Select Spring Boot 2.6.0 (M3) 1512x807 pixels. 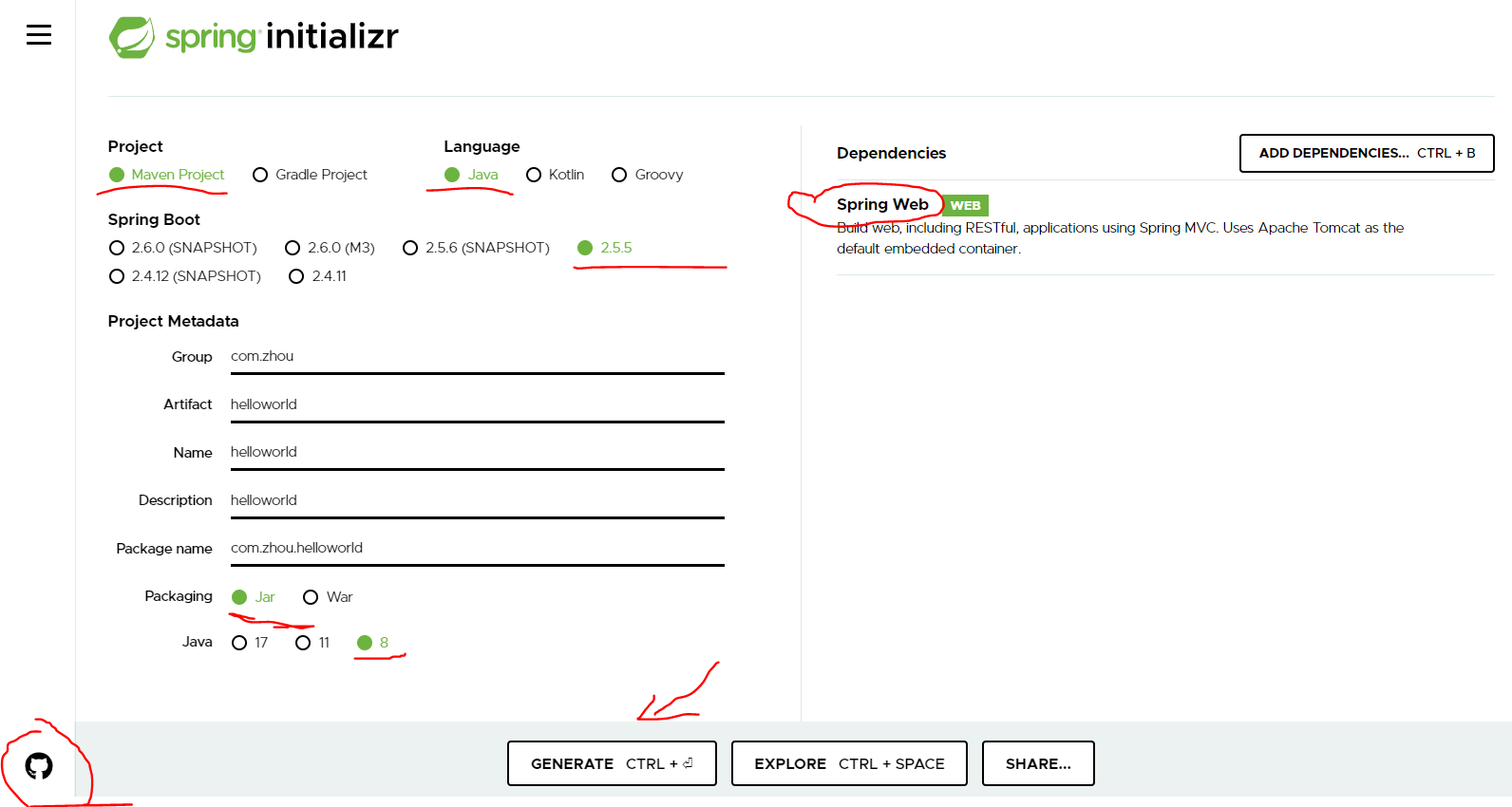pos(330,248)
